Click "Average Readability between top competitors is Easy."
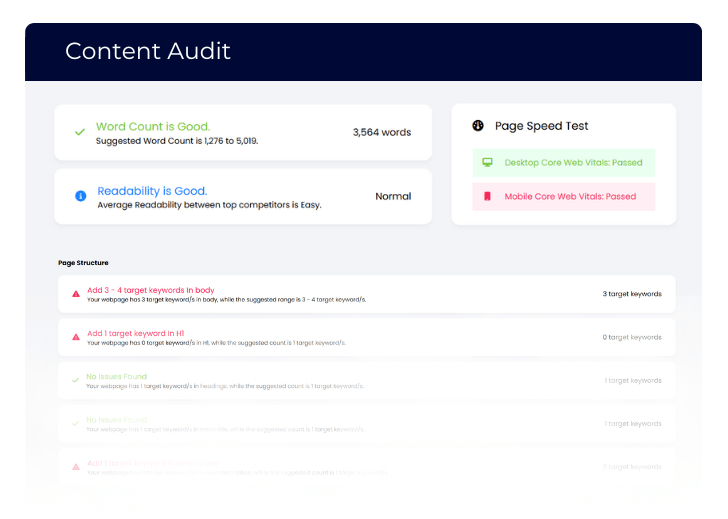Screen dimensions: 728x519 tap(209, 205)
